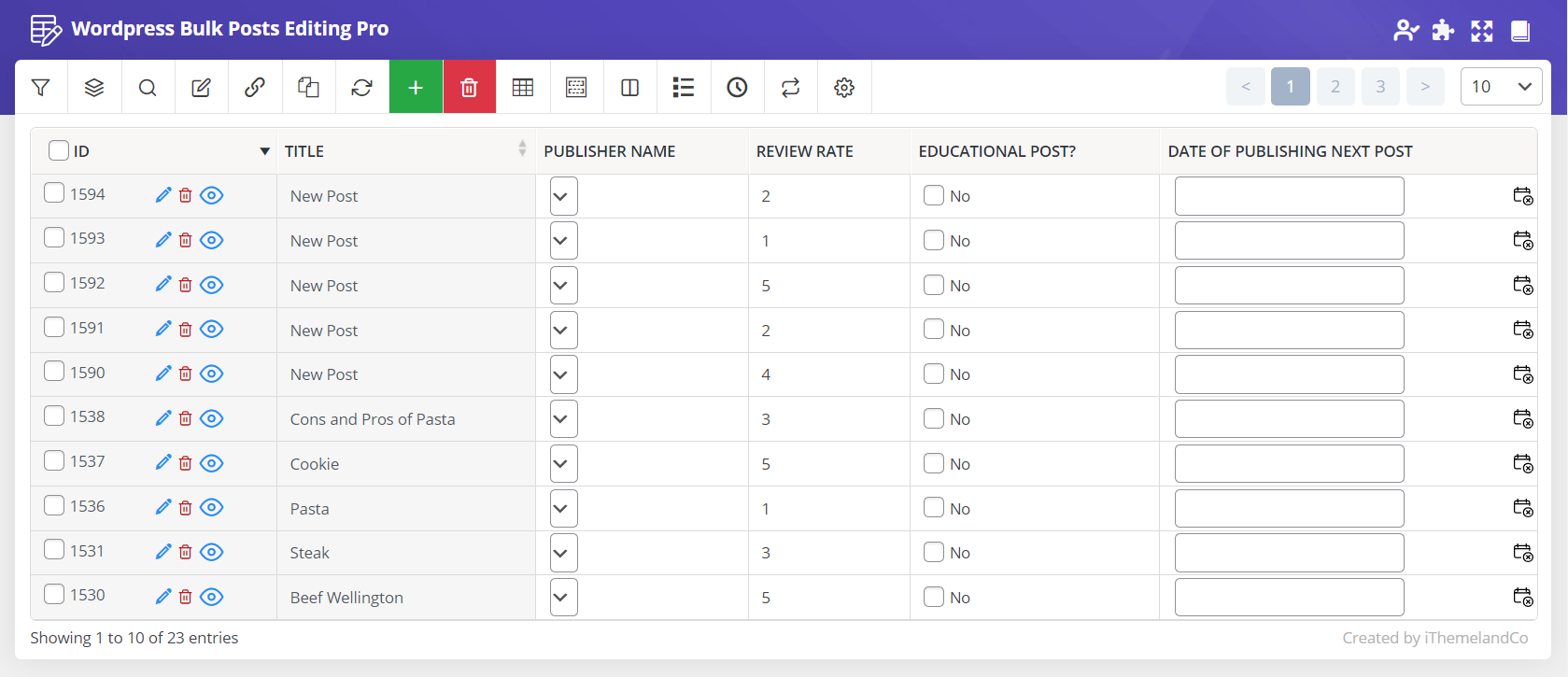Check Educational Post box for Steak row
1568x677 pixels.
point(934,552)
